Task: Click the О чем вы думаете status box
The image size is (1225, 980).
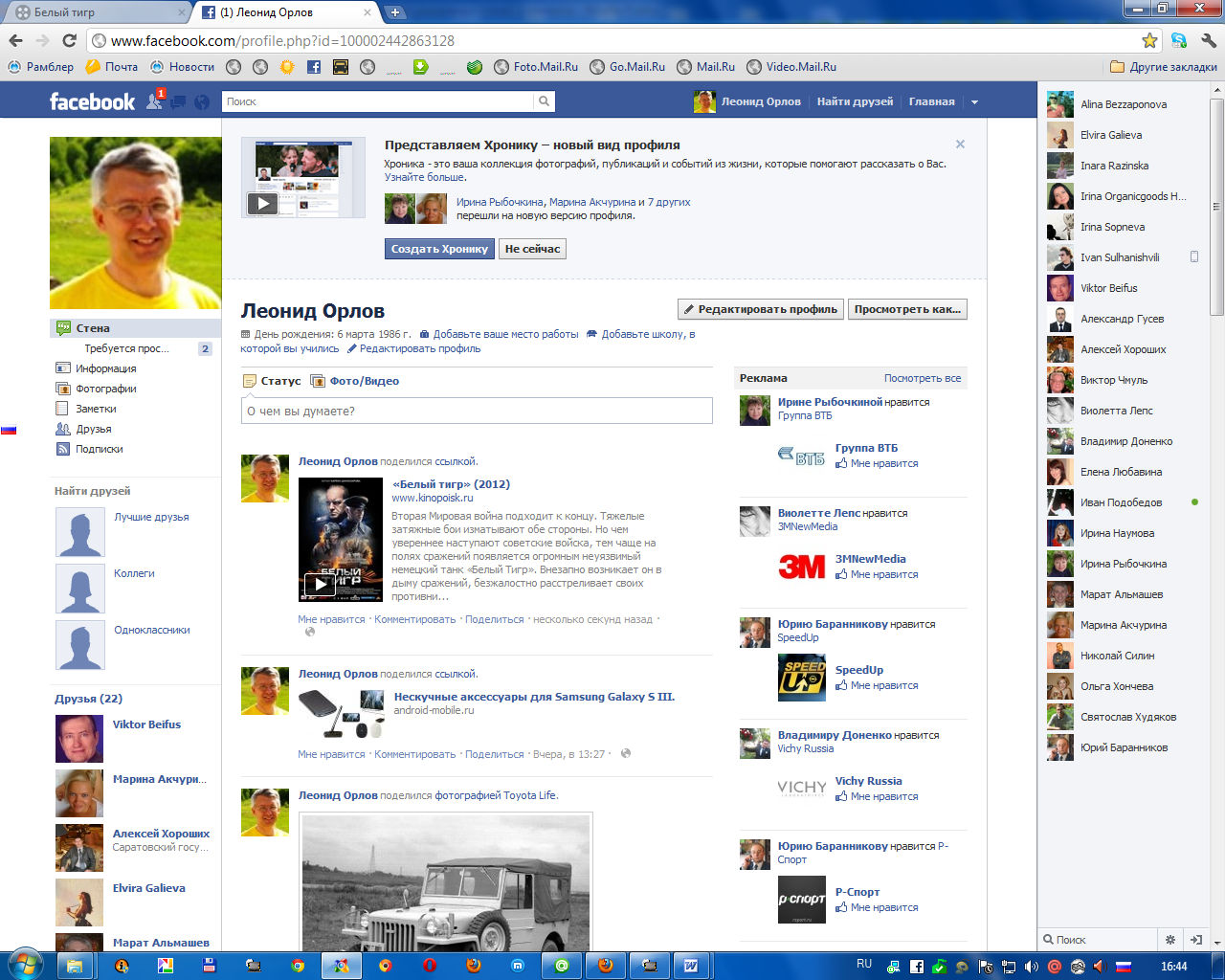Action: pyautogui.click(x=477, y=411)
